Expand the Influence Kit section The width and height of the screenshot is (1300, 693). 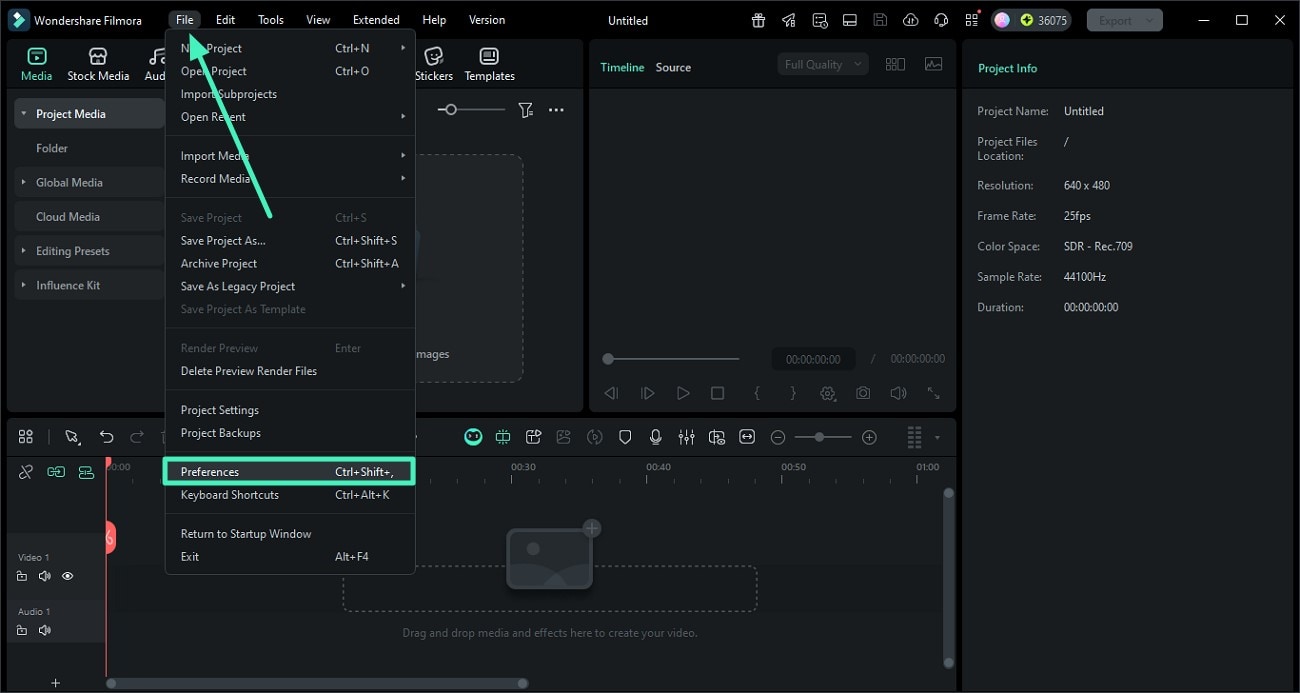(24, 285)
